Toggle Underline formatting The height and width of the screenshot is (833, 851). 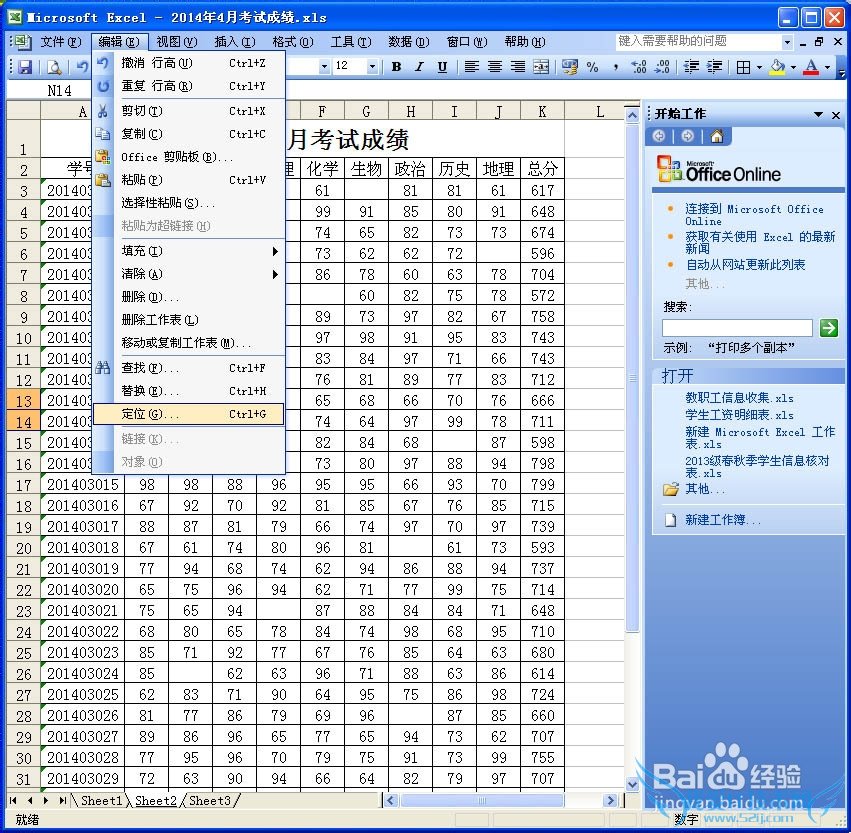(x=442, y=67)
